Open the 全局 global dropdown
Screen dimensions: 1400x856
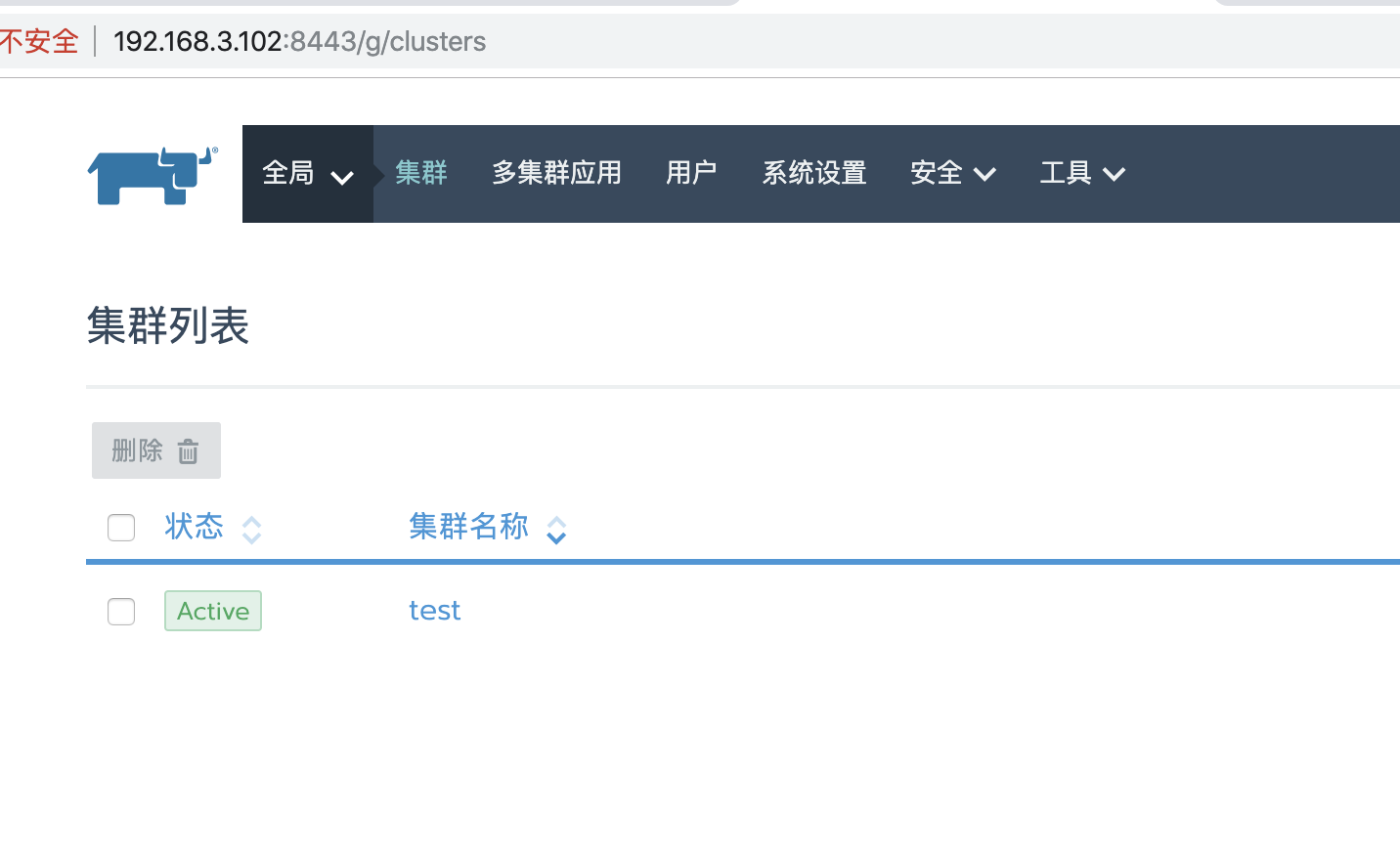click(x=307, y=174)
